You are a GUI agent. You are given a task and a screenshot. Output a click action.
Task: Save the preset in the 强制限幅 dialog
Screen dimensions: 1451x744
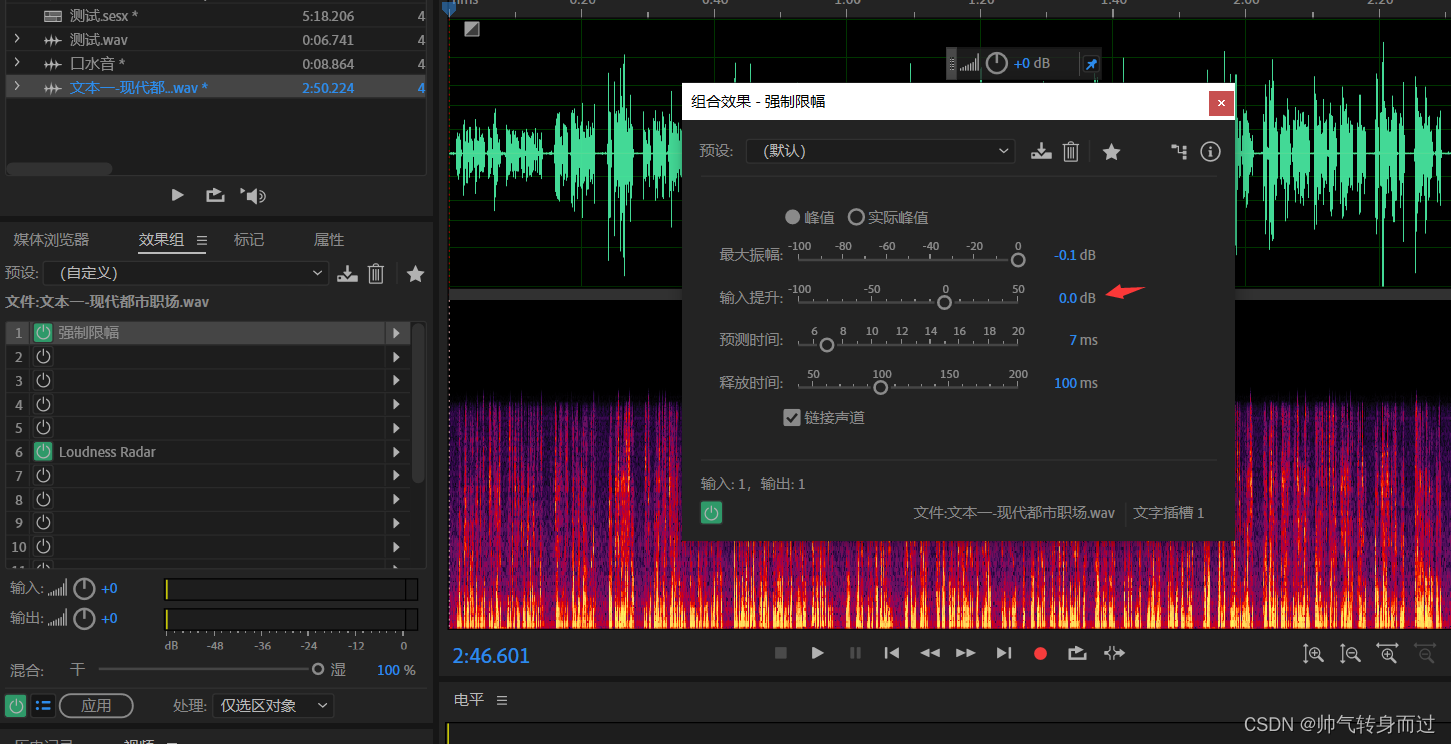1042,152
